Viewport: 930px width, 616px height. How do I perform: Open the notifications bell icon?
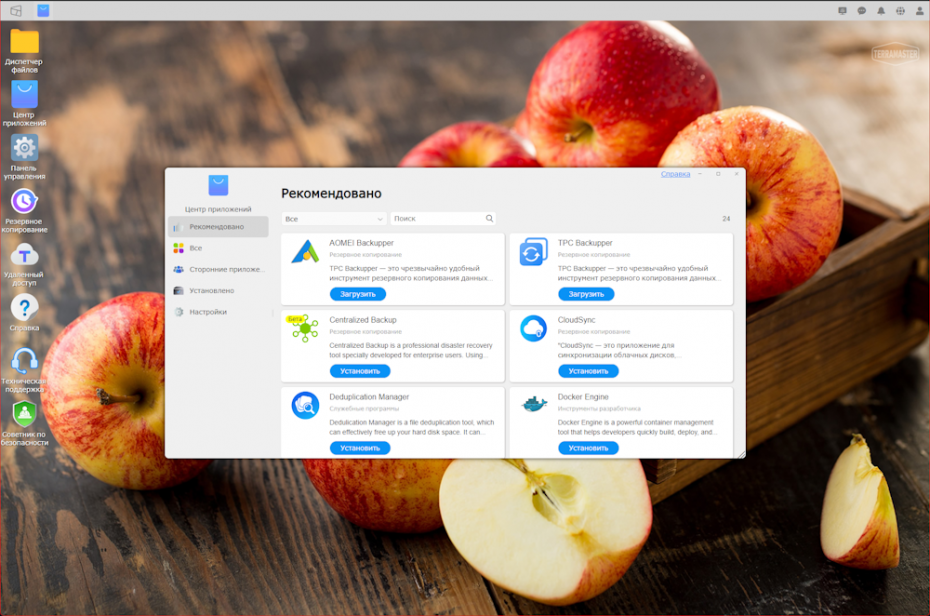point(881,11)
